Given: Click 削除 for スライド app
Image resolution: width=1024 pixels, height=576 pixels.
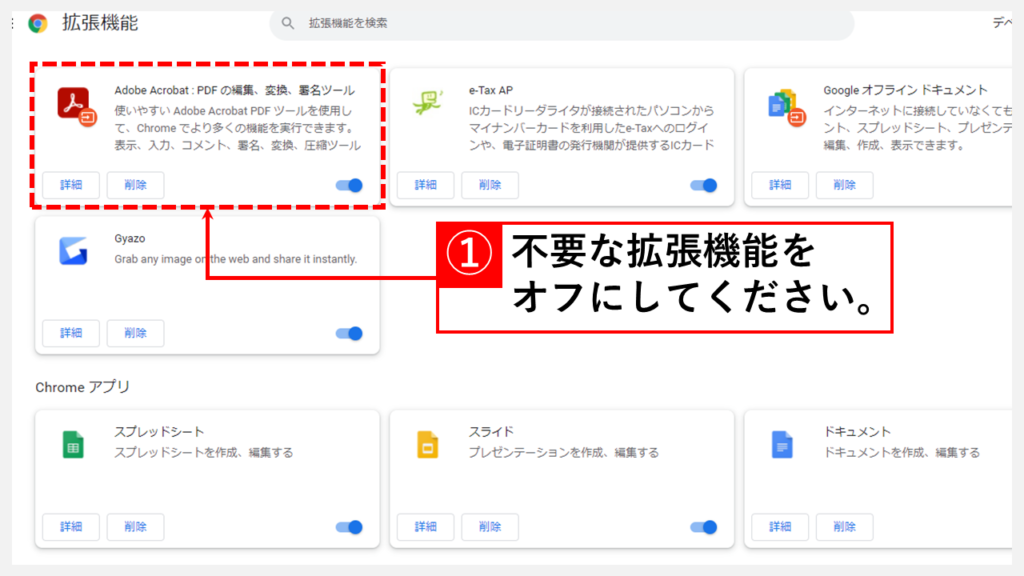Looking at the screenshot, I should coord(490,526).
